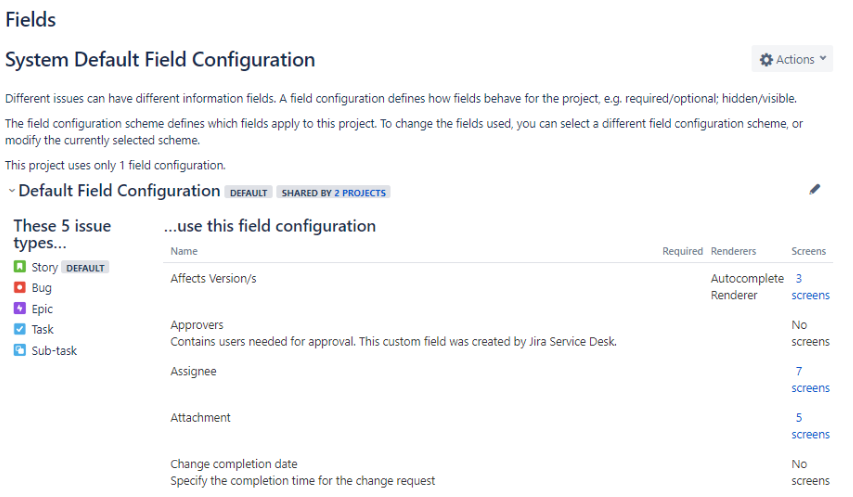
Task: Click the Name column header
Action: point(184,251)
